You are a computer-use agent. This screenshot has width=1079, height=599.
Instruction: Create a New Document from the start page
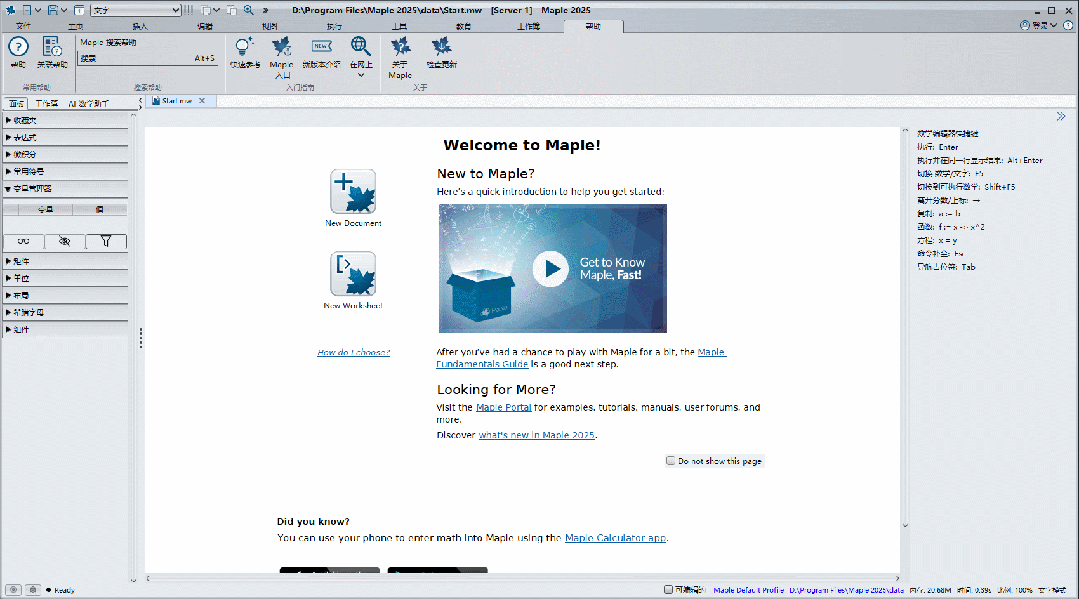[x=353, y=191]
